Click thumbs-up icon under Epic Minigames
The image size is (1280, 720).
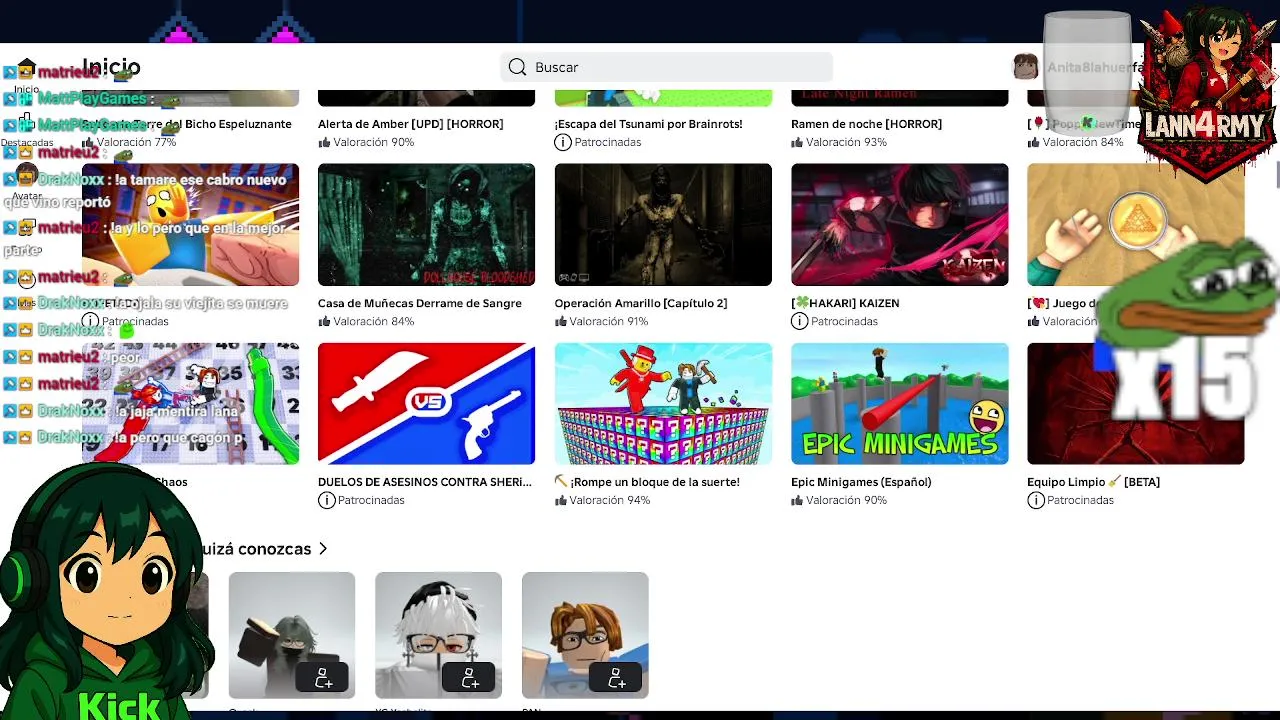(x=797, y=500)
